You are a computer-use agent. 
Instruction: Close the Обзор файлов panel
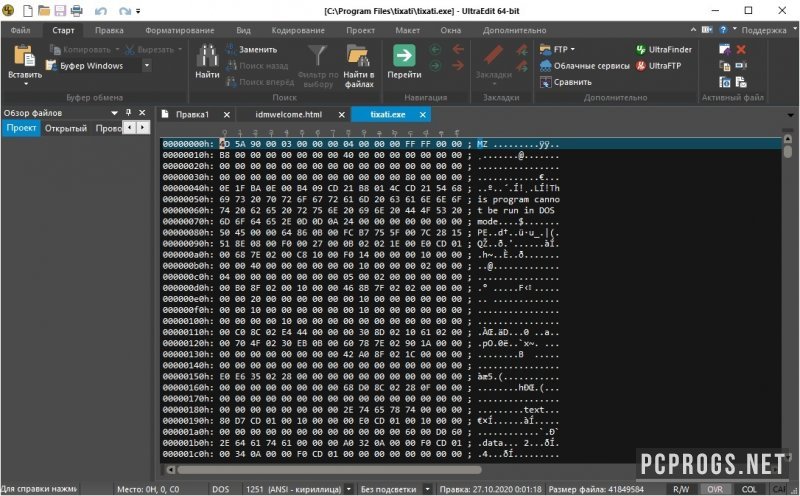tap(142, 113)
